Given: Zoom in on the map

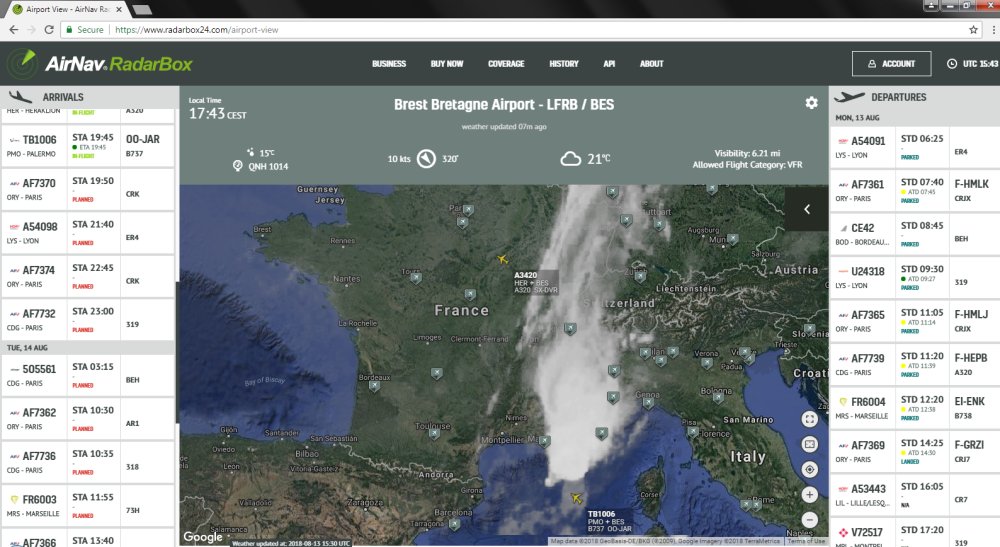Looking at the screenshot, I should [809, 495].
